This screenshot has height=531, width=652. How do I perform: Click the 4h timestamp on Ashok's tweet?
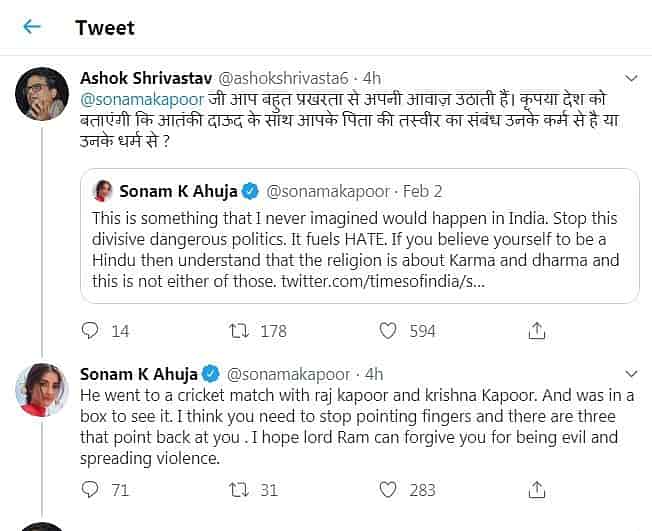[371, 78]
